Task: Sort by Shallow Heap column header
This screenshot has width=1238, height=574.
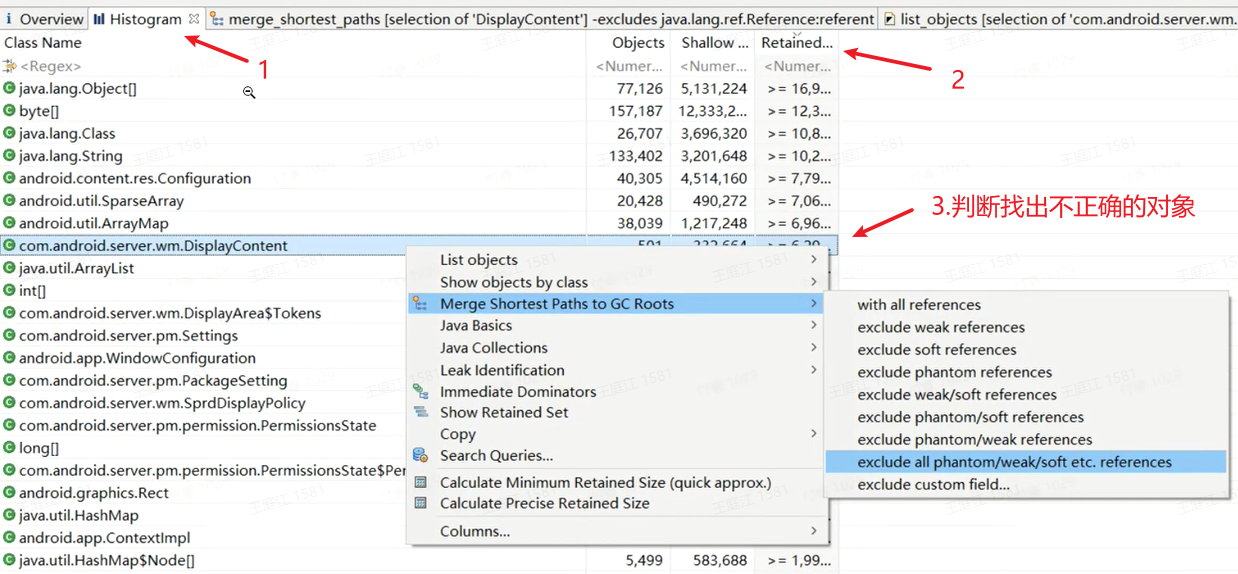Action: pos(713,43)
